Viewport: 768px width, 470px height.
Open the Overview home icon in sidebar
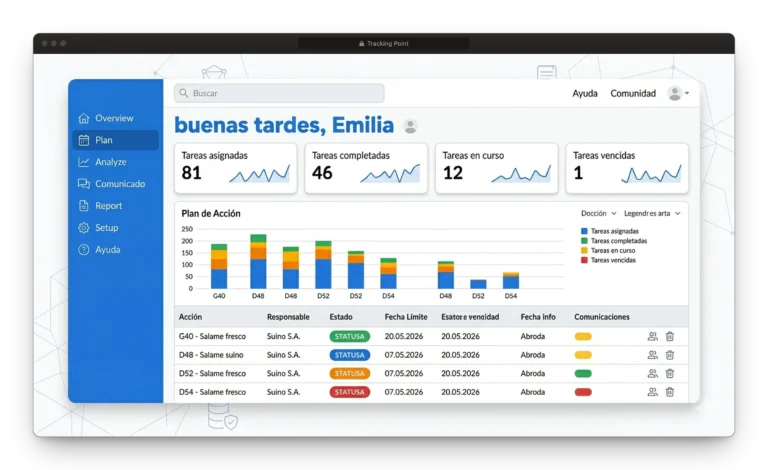84,118
